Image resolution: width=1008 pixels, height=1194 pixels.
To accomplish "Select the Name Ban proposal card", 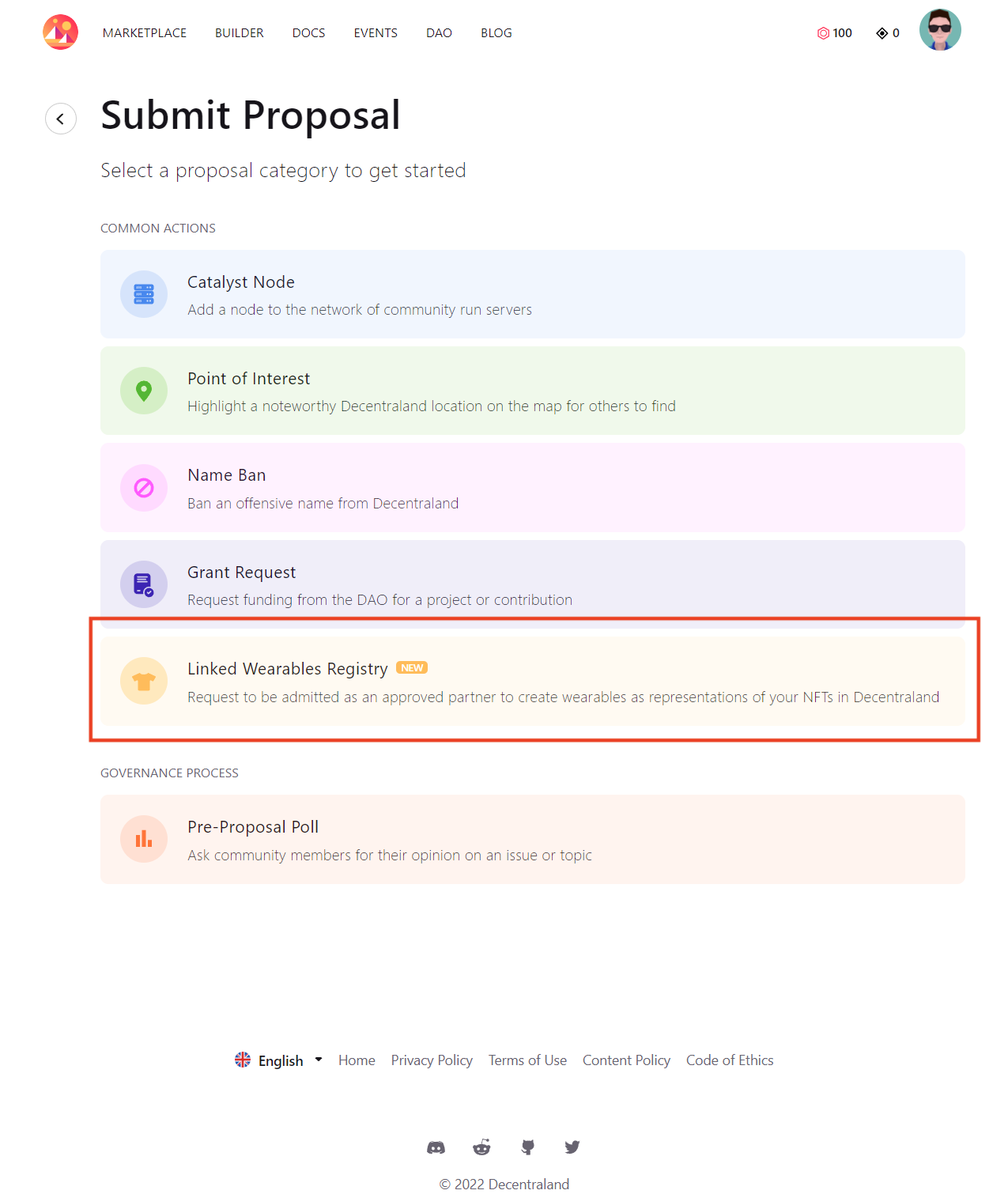I will coord(532,488).
